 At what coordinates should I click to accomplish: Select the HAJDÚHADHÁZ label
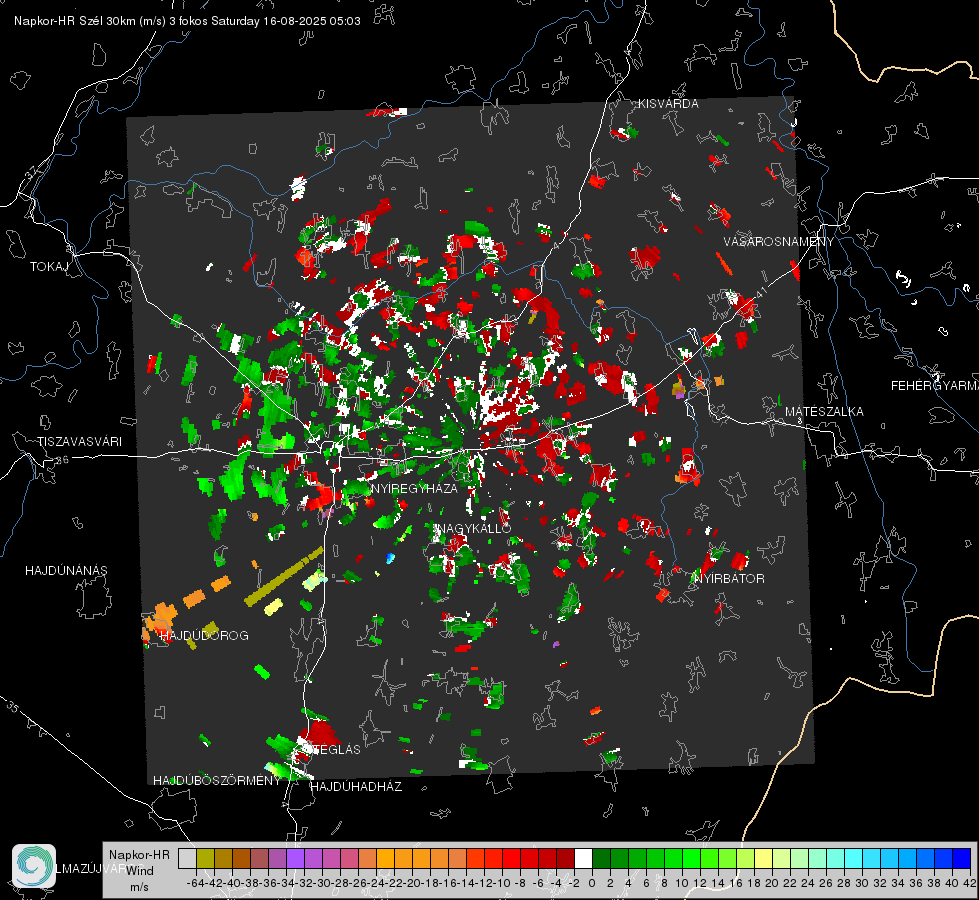tap(356, 786)
